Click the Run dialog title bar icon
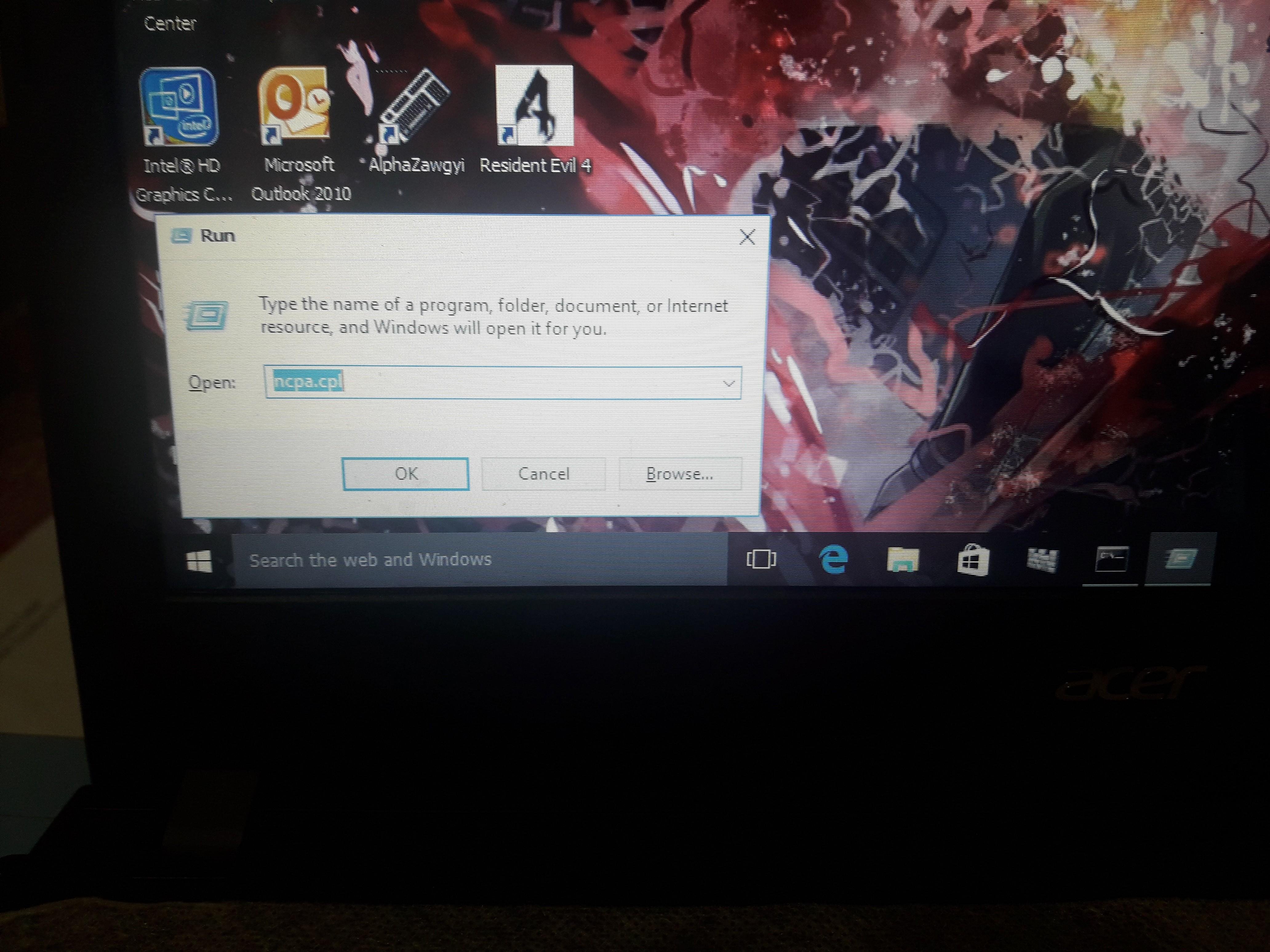The image size is (1270, 952). pyautogui.click(x=182, y=235)
